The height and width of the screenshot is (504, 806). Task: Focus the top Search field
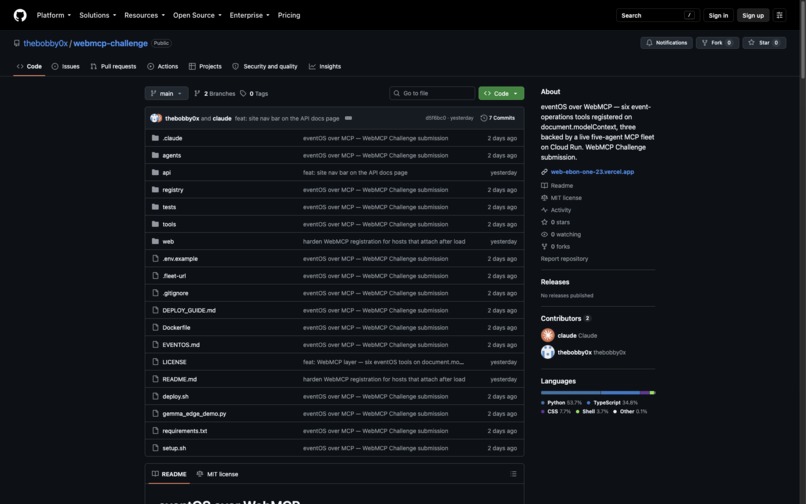tap(657, 15)
